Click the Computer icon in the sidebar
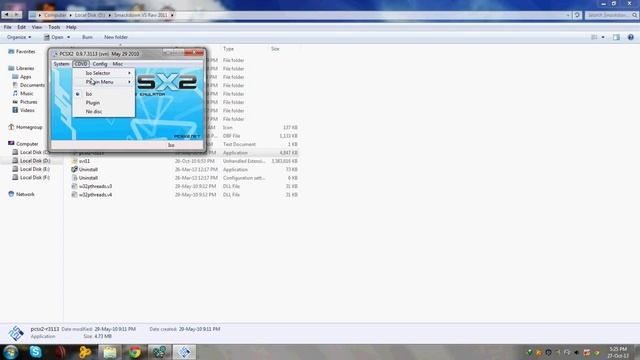This screenshot has height=360, width=640. [11, 144]
